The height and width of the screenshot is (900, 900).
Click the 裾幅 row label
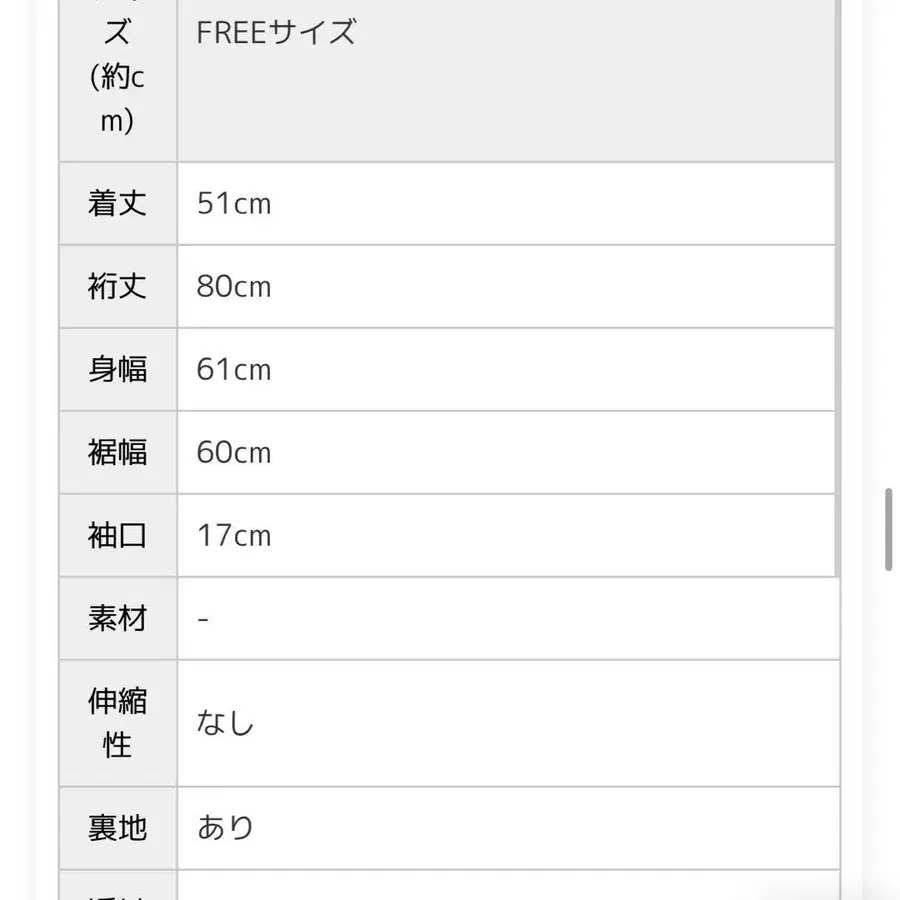coord(118,453)
